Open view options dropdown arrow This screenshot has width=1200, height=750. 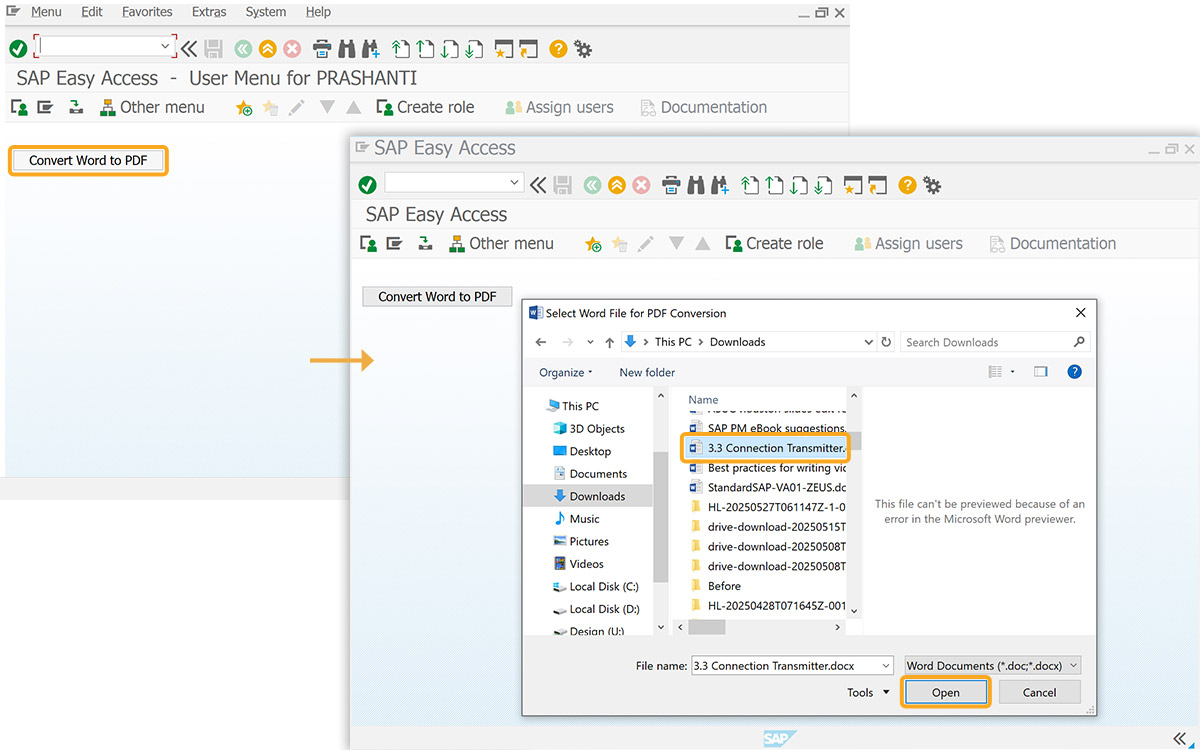1013,372
